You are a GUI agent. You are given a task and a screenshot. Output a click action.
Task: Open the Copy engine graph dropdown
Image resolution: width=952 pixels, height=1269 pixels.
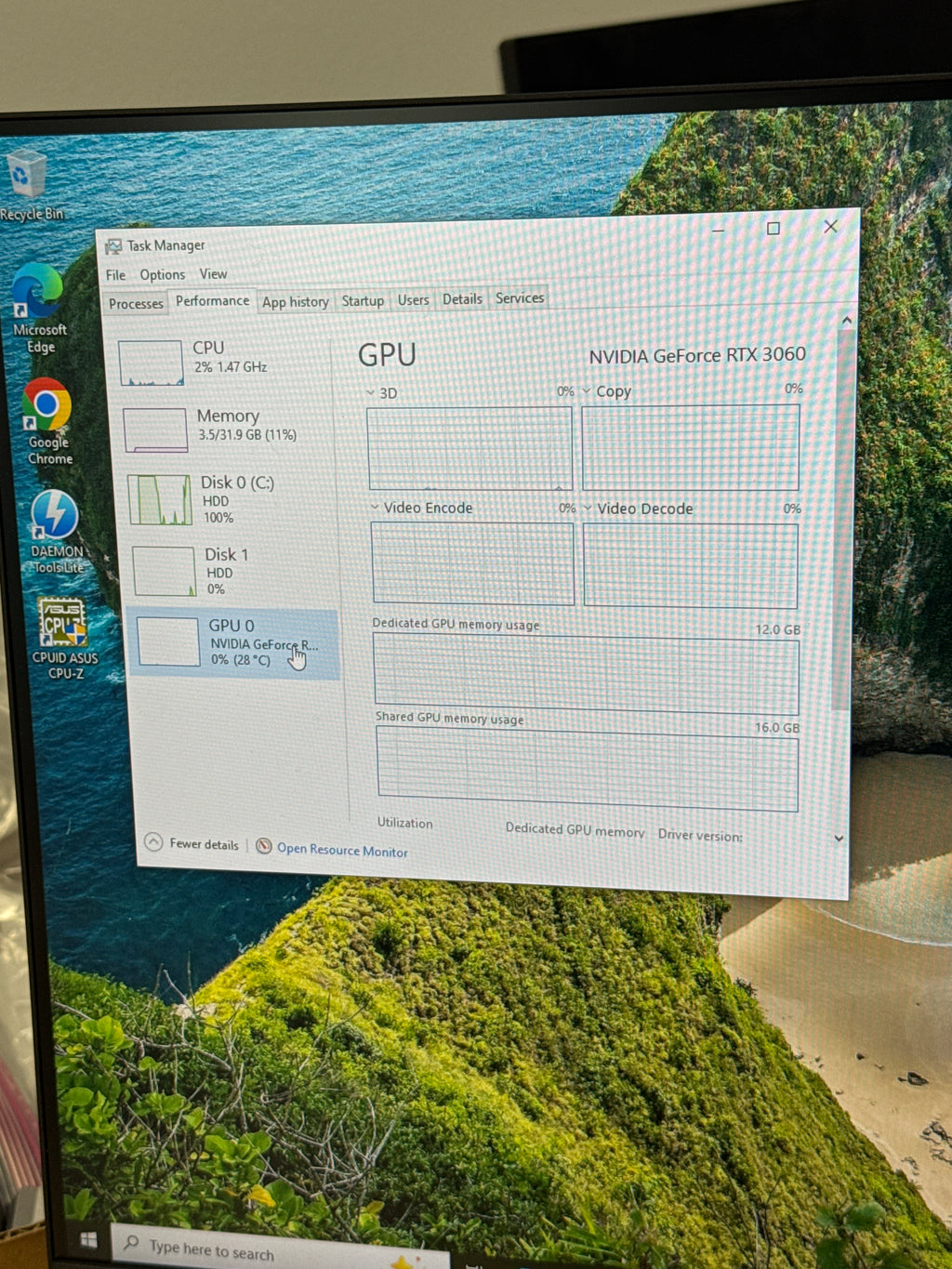tap(587, 391)
